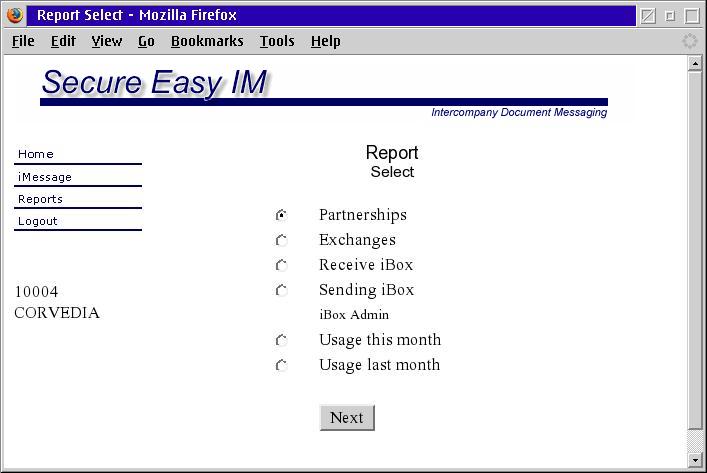
Task: Click the throbber activity icon
Action: pos(689,41)
